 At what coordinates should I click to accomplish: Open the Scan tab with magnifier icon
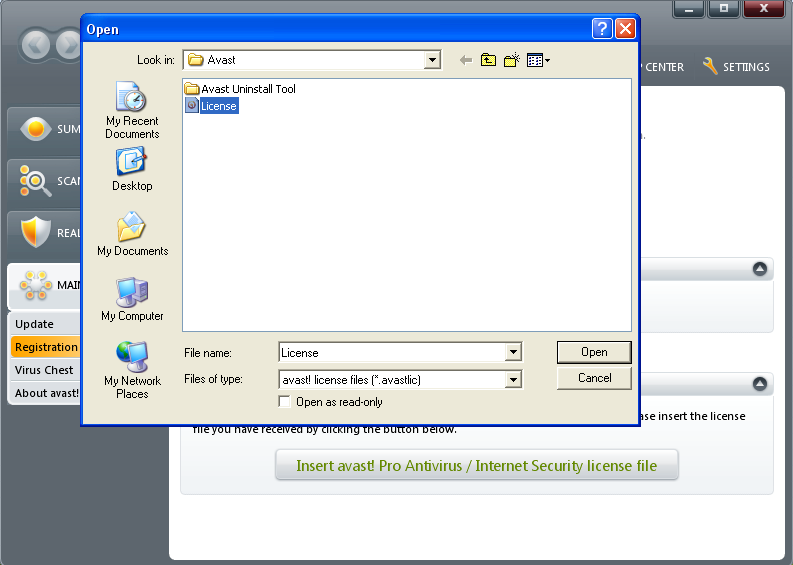(x=44, y=182)
